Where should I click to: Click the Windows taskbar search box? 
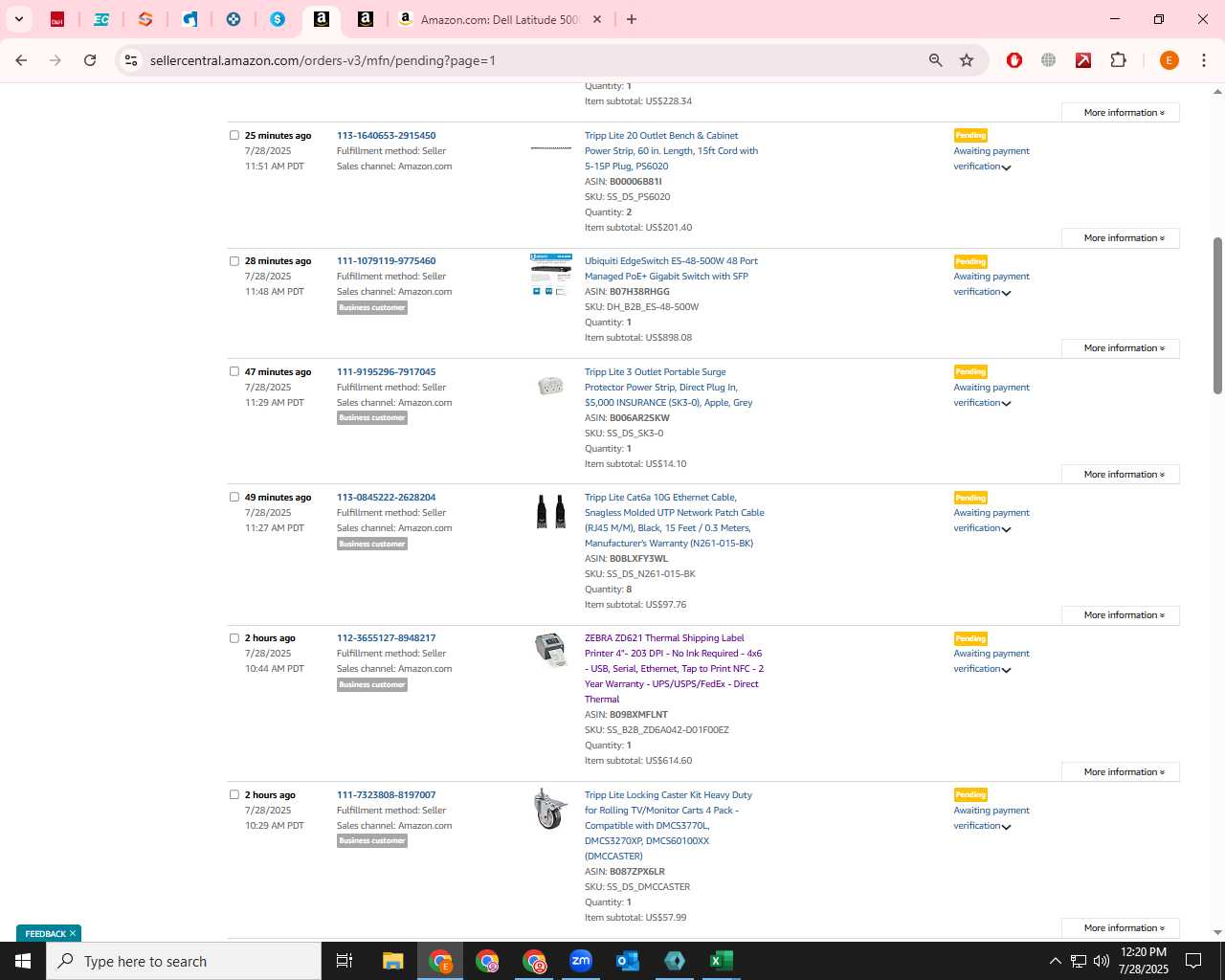point(184,961)
